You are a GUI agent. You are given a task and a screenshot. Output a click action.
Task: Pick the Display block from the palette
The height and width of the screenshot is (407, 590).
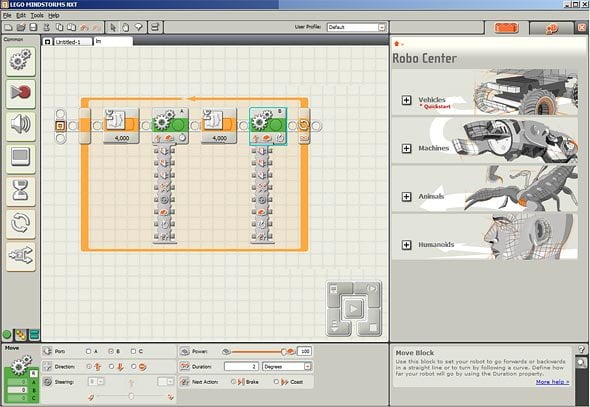point(21,158)
